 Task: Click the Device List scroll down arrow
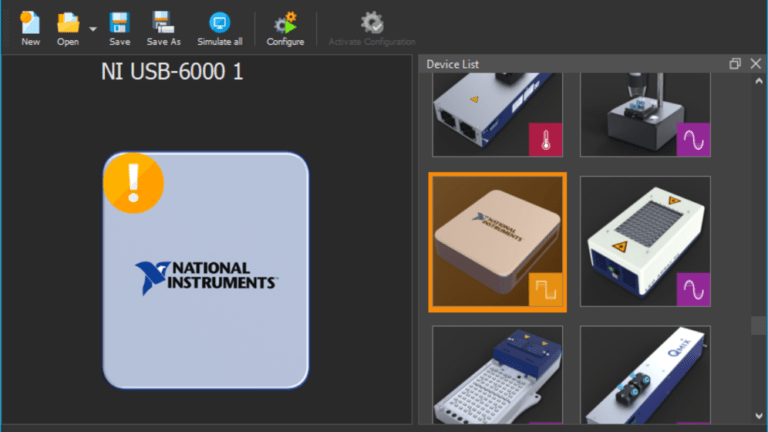[759, 413]
